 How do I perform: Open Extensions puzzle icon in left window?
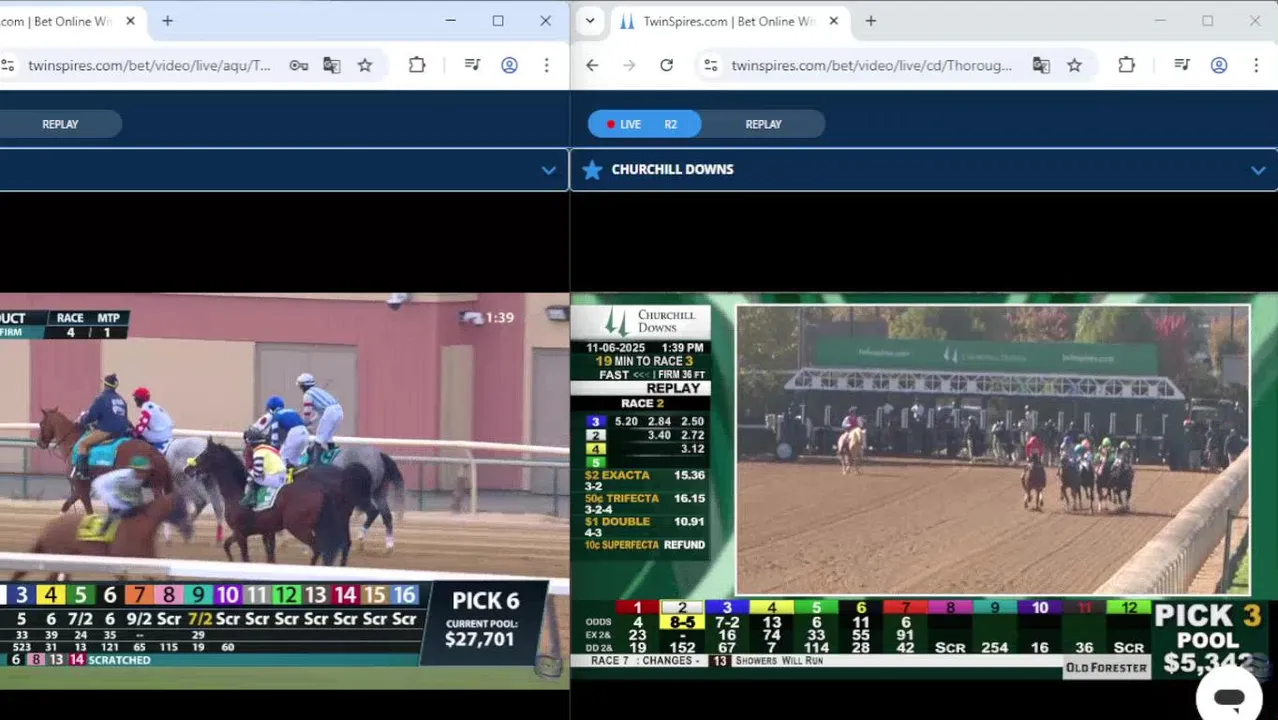click(x=417, y=65)
